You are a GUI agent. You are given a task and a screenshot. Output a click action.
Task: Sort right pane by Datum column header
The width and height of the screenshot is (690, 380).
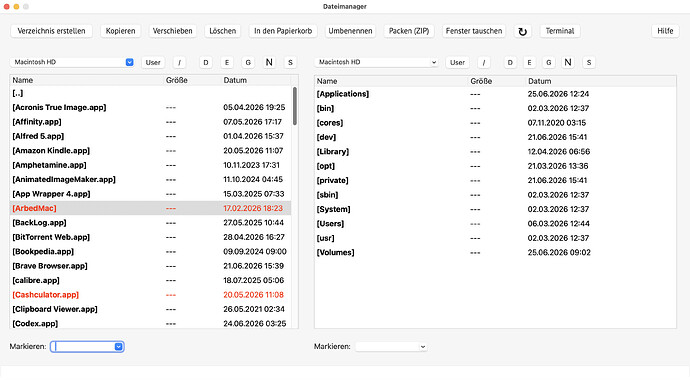tap(601, 81)
